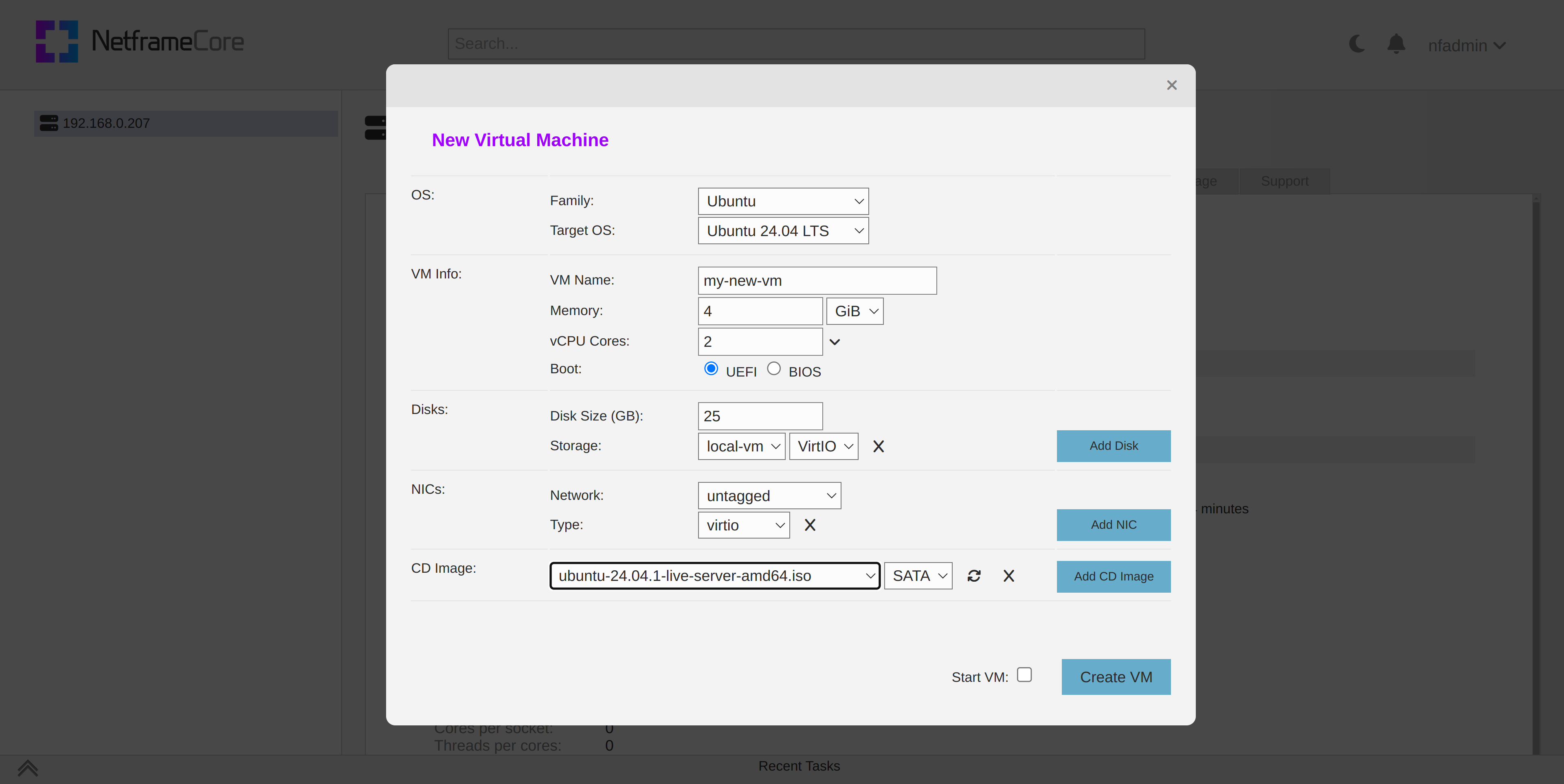
Task: Open the Recent Tasks bar
Action: tap(799, 766)
